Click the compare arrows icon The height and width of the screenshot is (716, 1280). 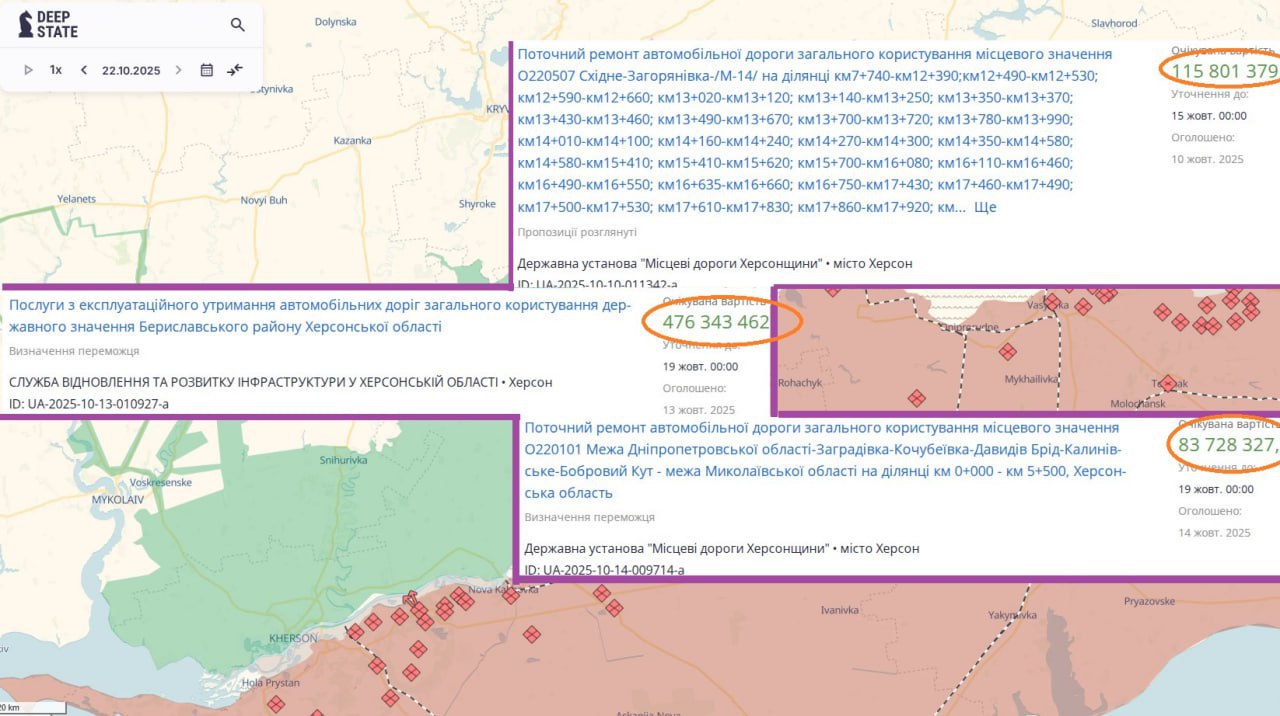coord(235,70)
